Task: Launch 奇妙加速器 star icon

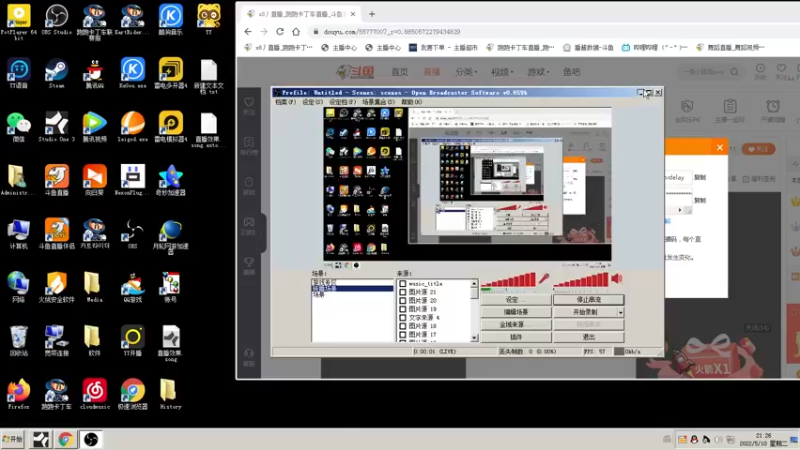Action: click(170, 180)
